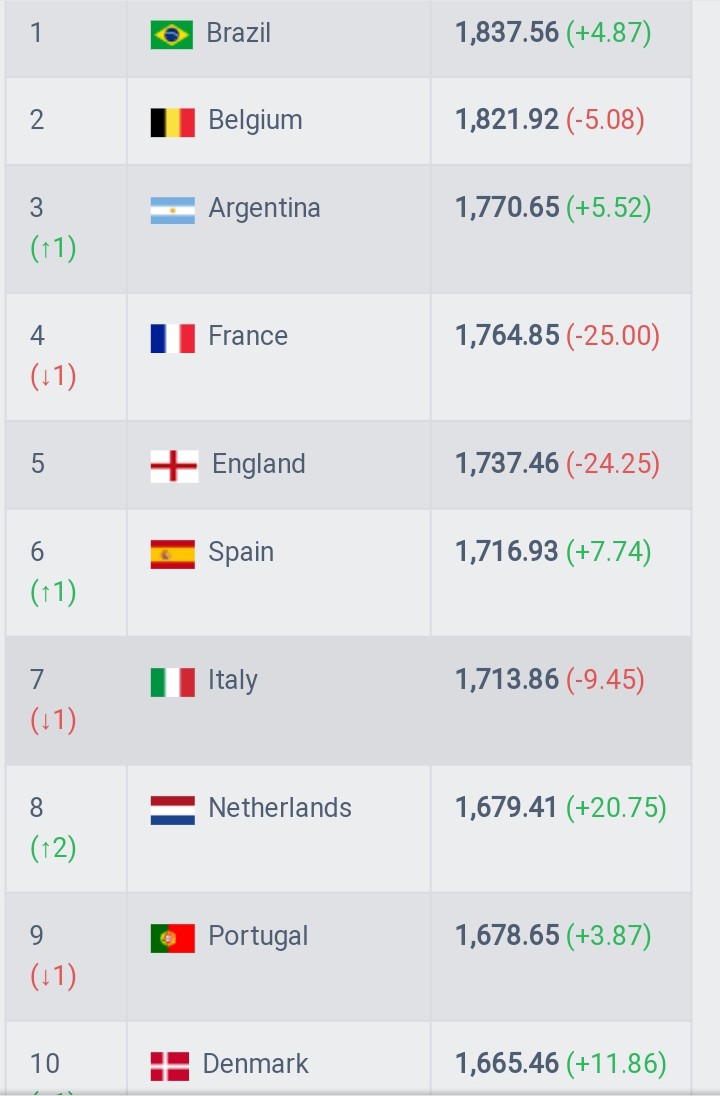This screenshot has height=1096, width=720.
Task: Select the England country name
Action: tap(259, 464)
